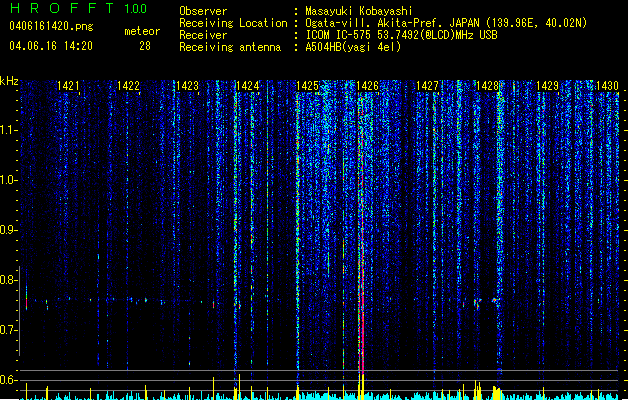The height and width of the screenshot is (400, 629).
Task: Click the 1425 time marker
Action: point(307,86)
